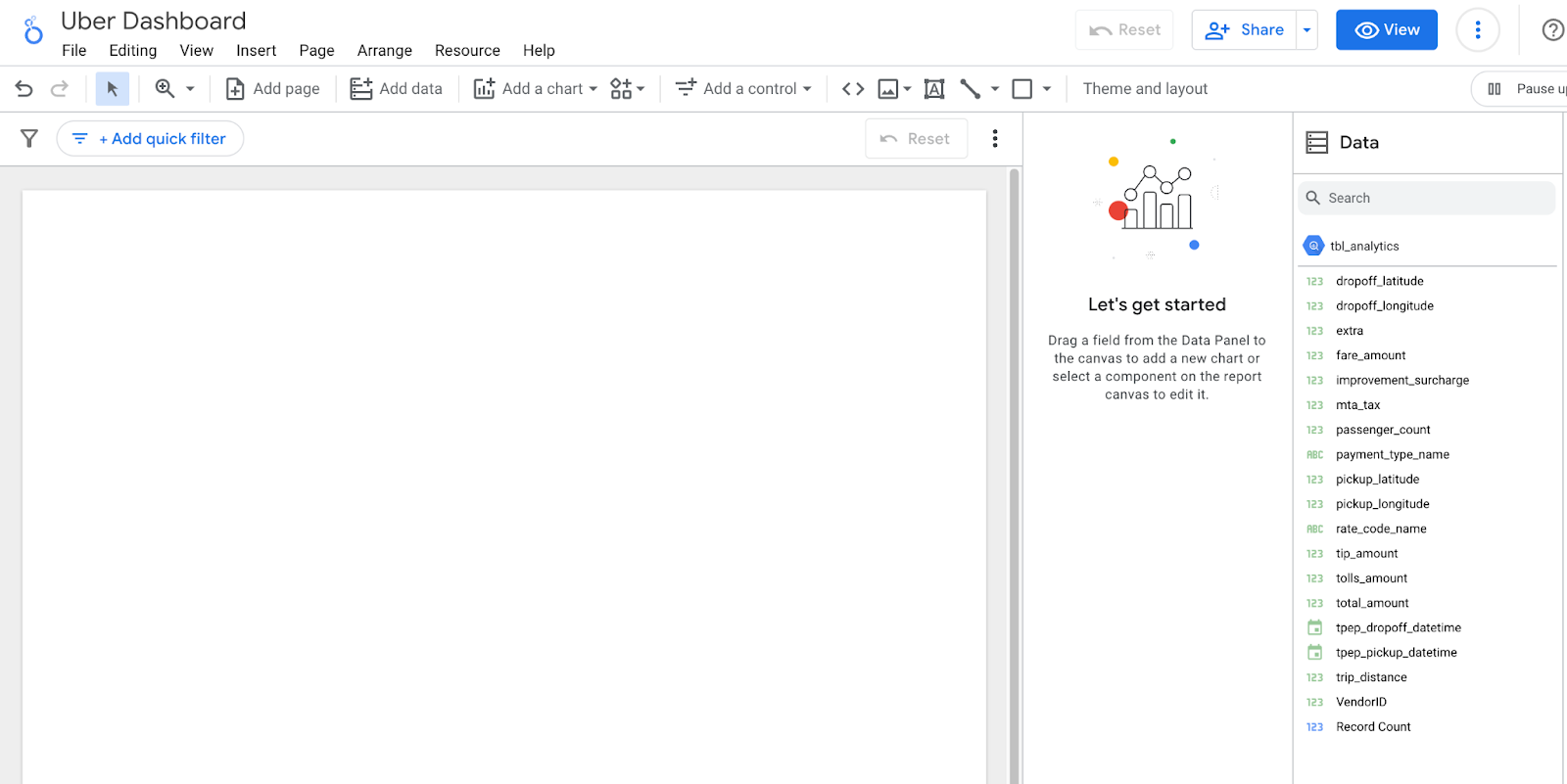Select the line drawing tool
Viewport: 1567px width, 784px height.
(x=971, y=89)
